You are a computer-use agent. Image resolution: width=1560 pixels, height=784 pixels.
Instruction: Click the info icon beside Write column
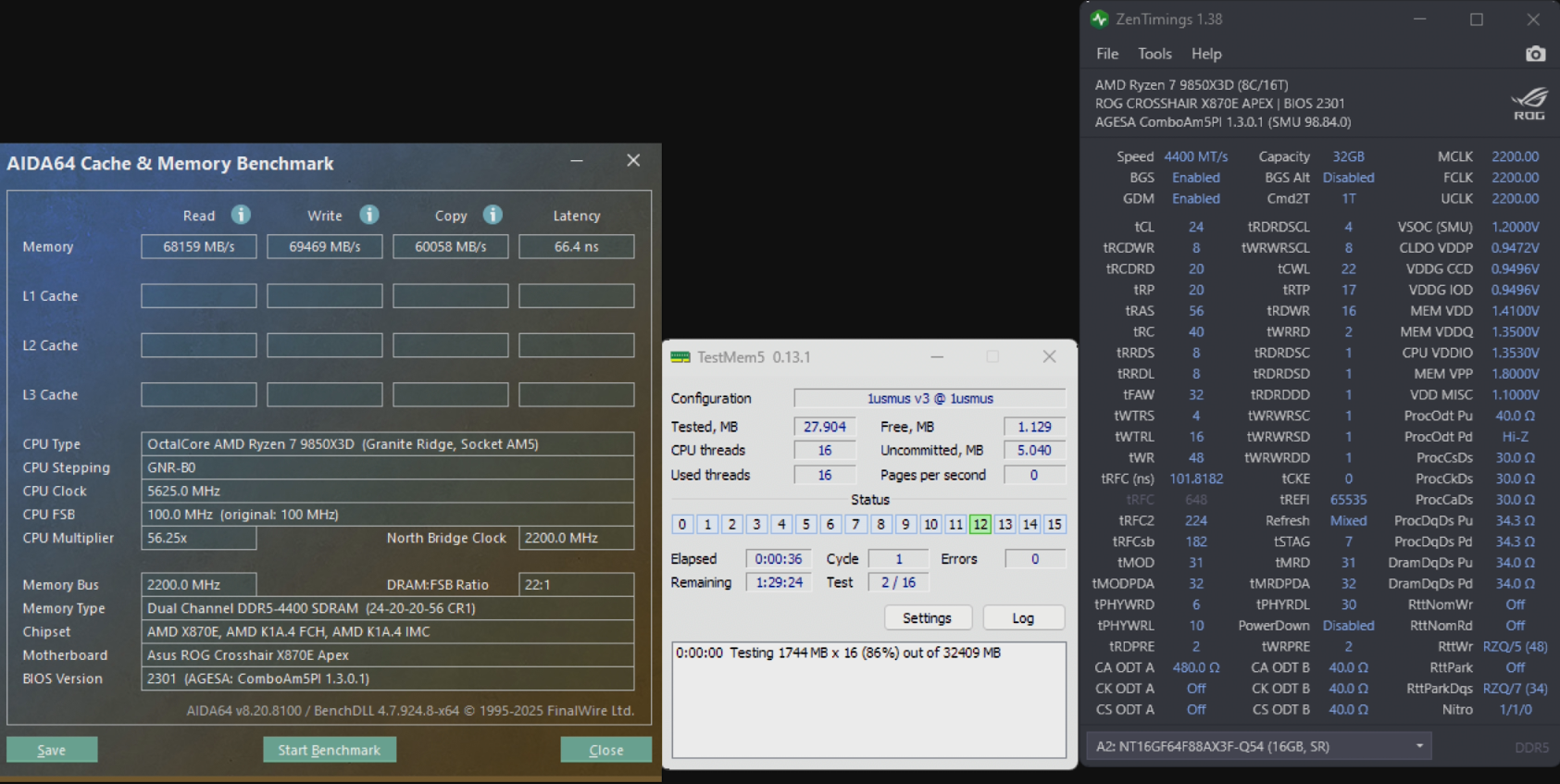369,215
